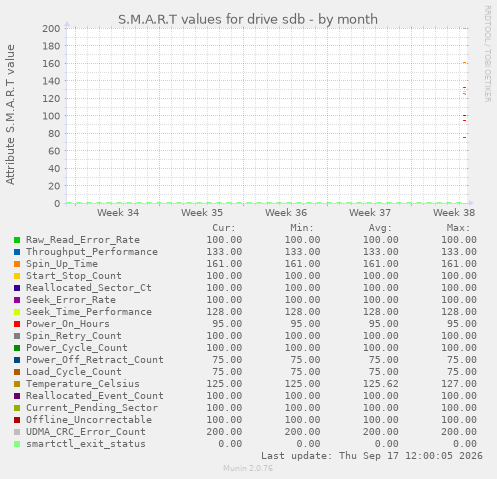497x479 pixels.
Task: Click Temperature_Celsius Max value 127.00
Action: coord(459,384)
